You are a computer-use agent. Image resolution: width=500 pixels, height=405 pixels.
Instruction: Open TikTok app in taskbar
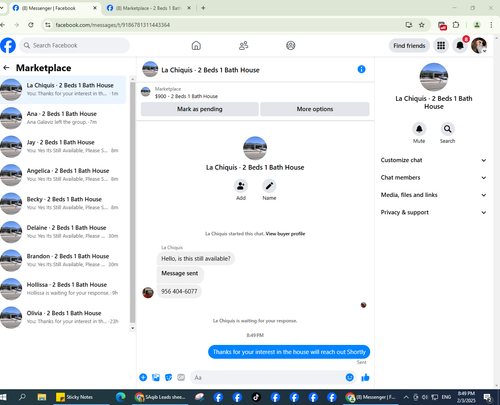(256, 397)
